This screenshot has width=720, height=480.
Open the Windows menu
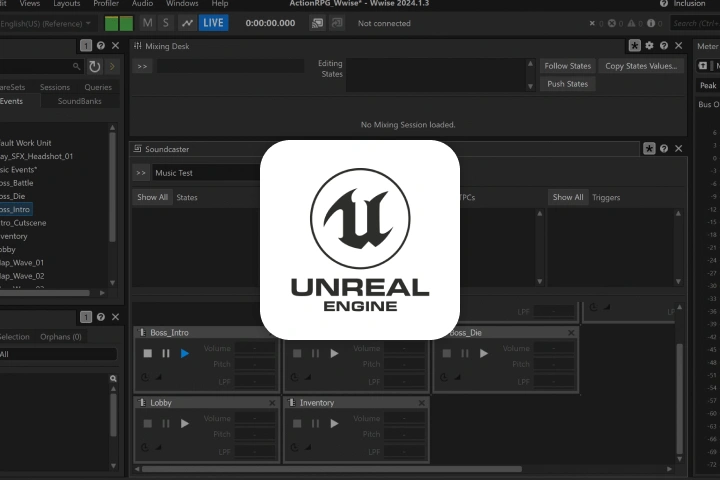pyautogui.click(x=182, y=4)
